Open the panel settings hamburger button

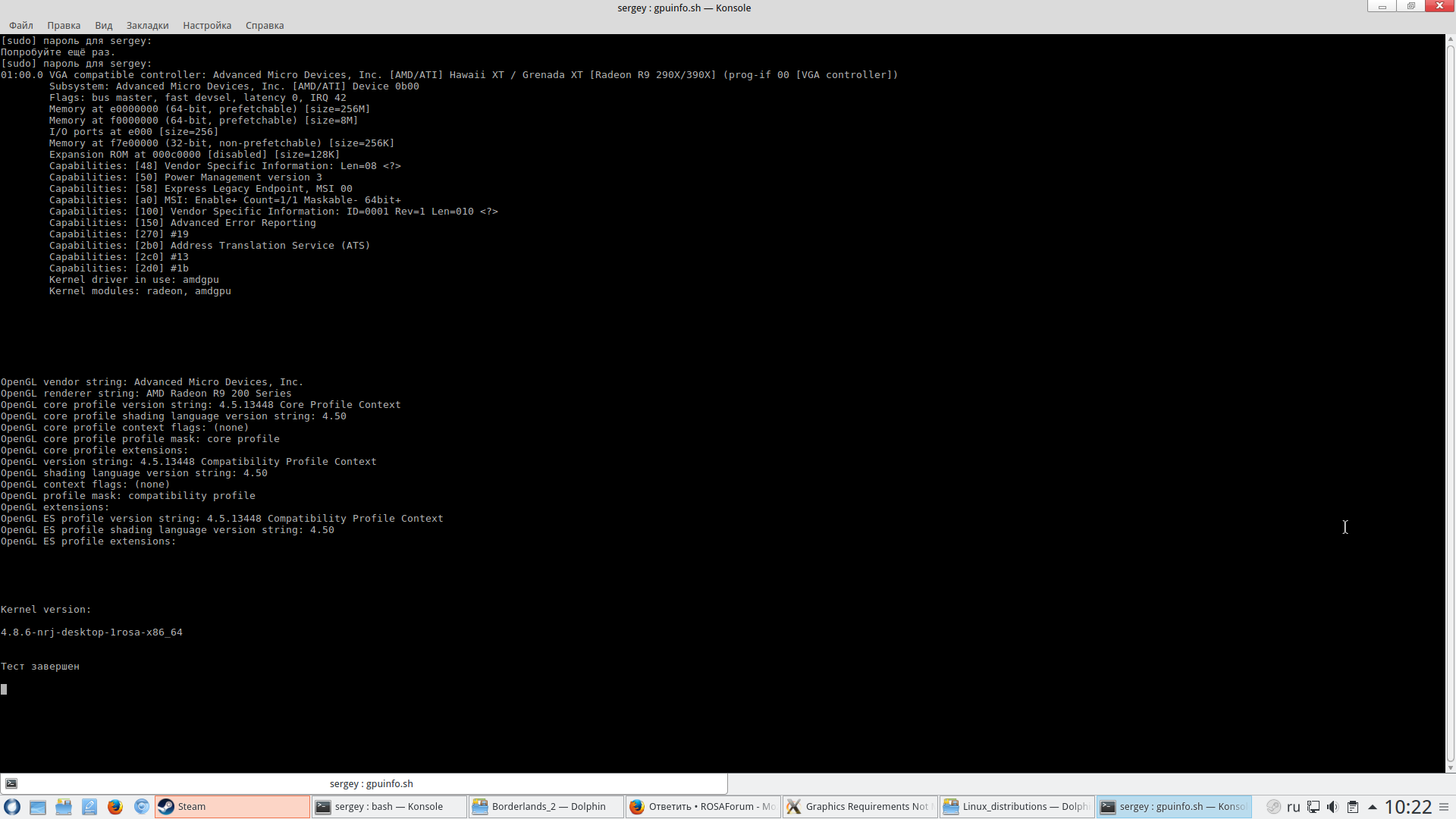[1444, 807]
